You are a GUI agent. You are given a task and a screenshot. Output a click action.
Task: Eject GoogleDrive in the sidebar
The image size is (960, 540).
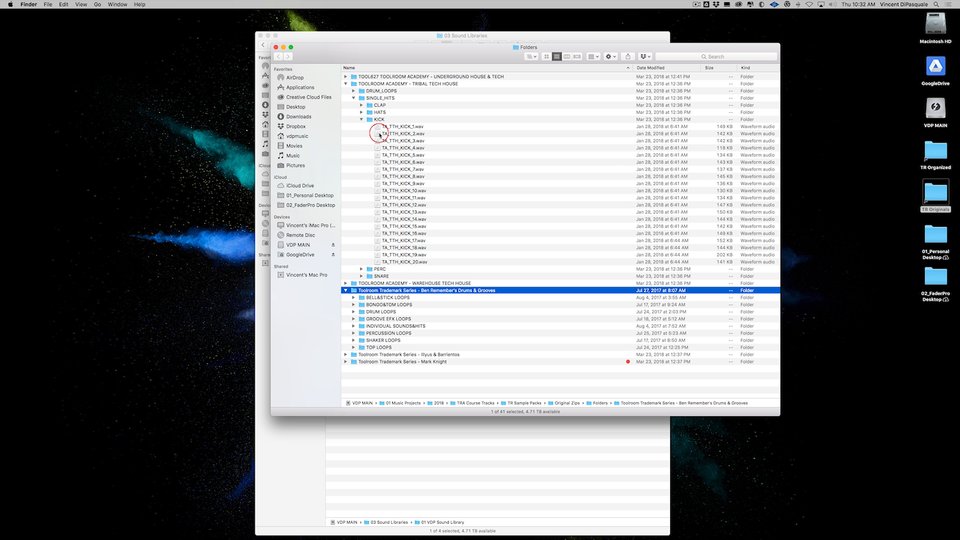coord(333,255)
